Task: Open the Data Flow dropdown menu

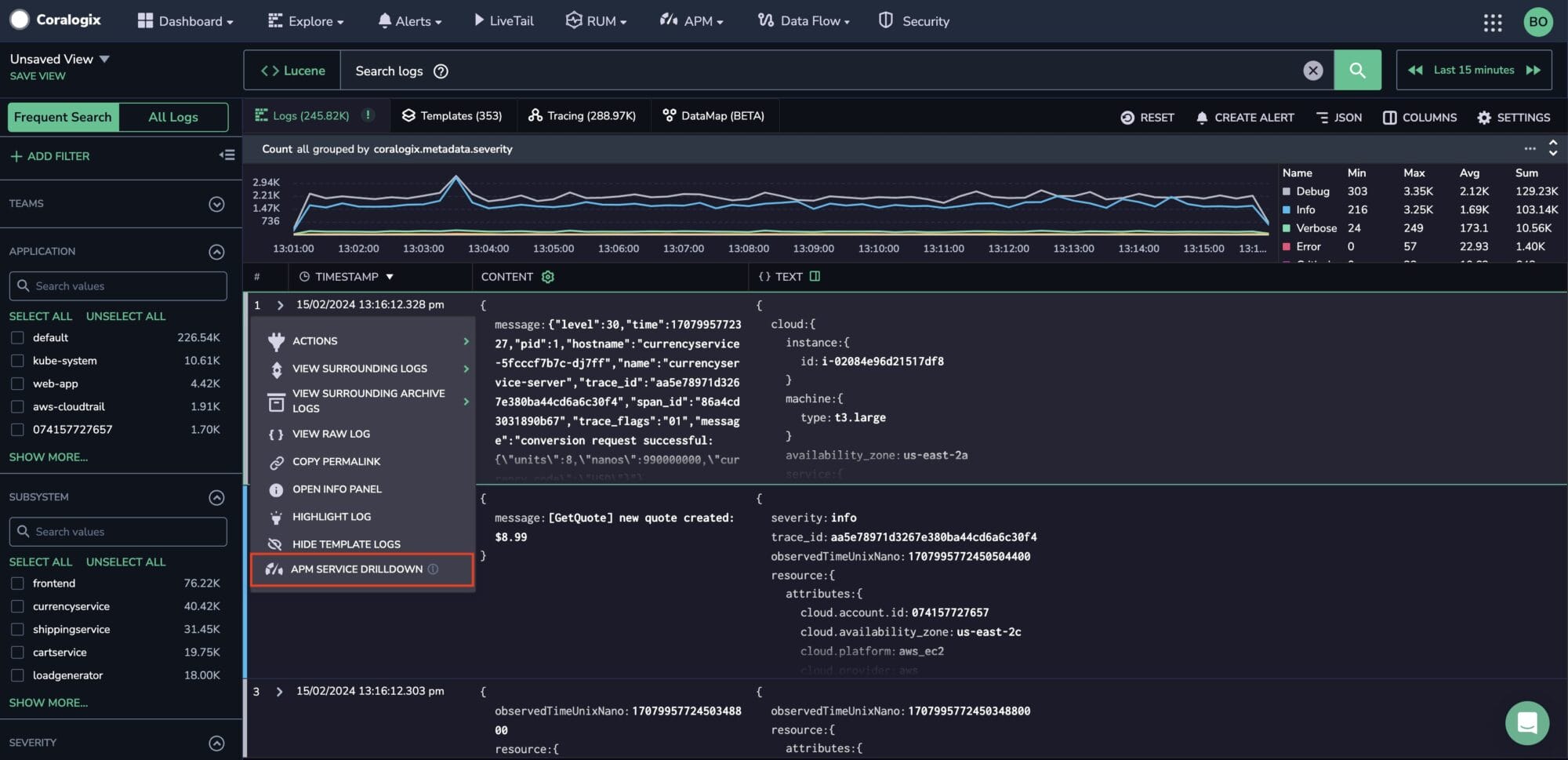Action: [804, 21]
